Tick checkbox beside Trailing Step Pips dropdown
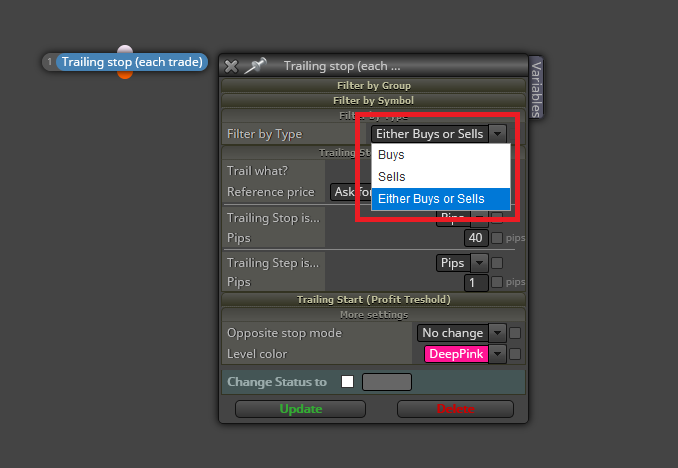 497,263
